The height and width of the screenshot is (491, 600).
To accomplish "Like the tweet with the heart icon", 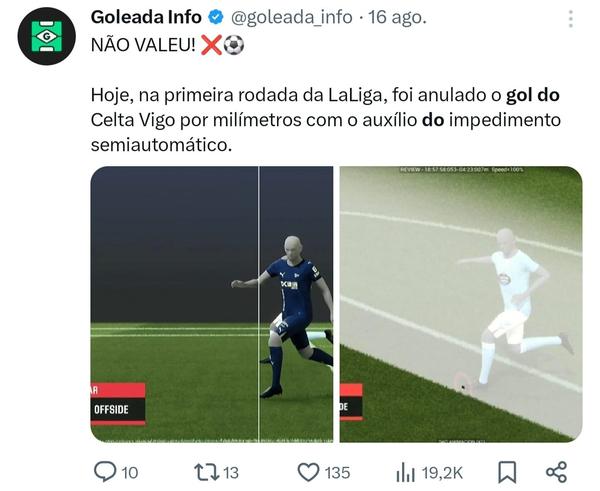I will coord(308,472).
